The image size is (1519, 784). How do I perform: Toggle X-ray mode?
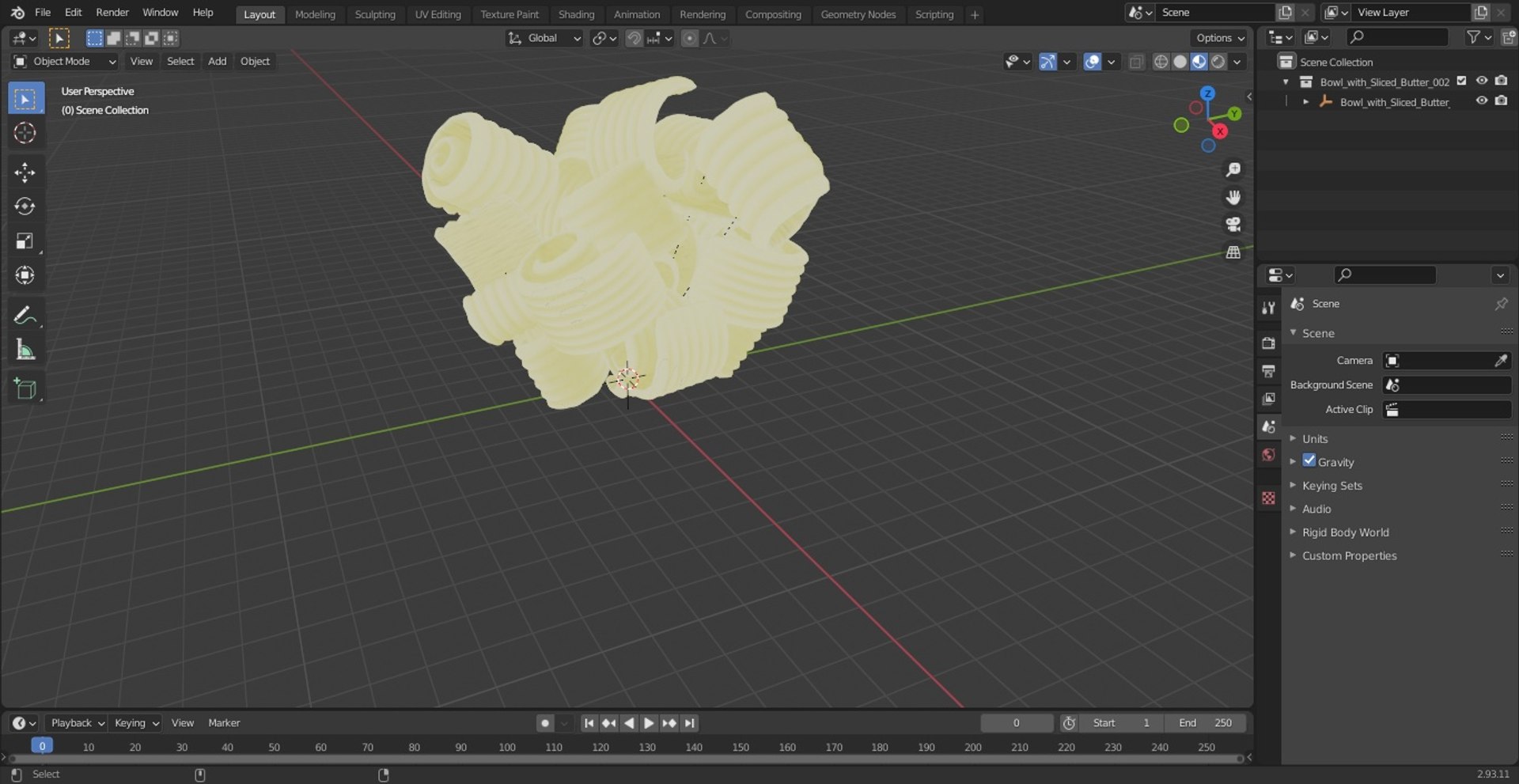coord(1136,62)
